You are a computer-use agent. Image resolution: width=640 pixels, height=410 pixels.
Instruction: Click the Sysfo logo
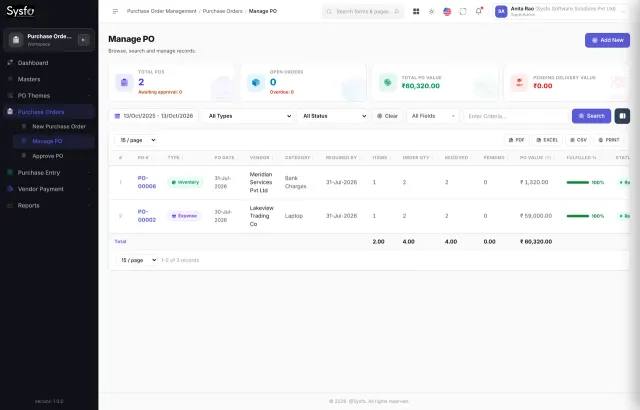(x=20, y=11)
